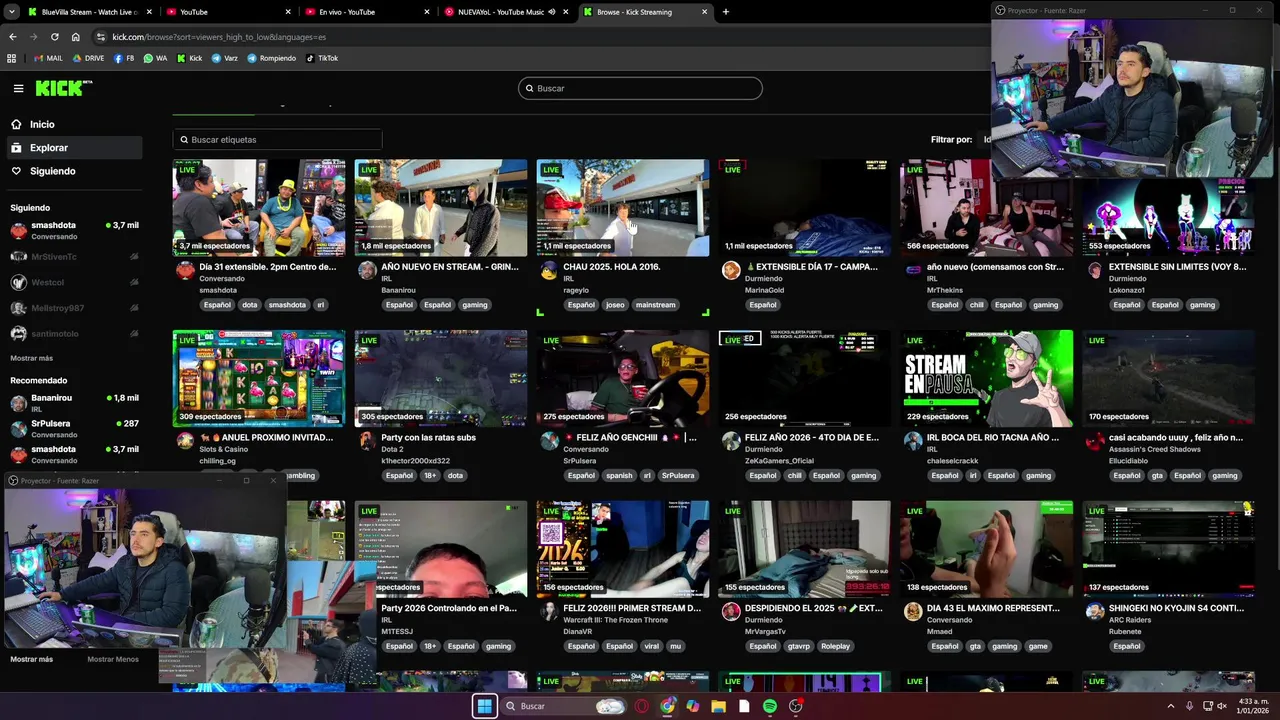Open the Windows Start menu
The image size is (1280, 720).
click(484, 706)
